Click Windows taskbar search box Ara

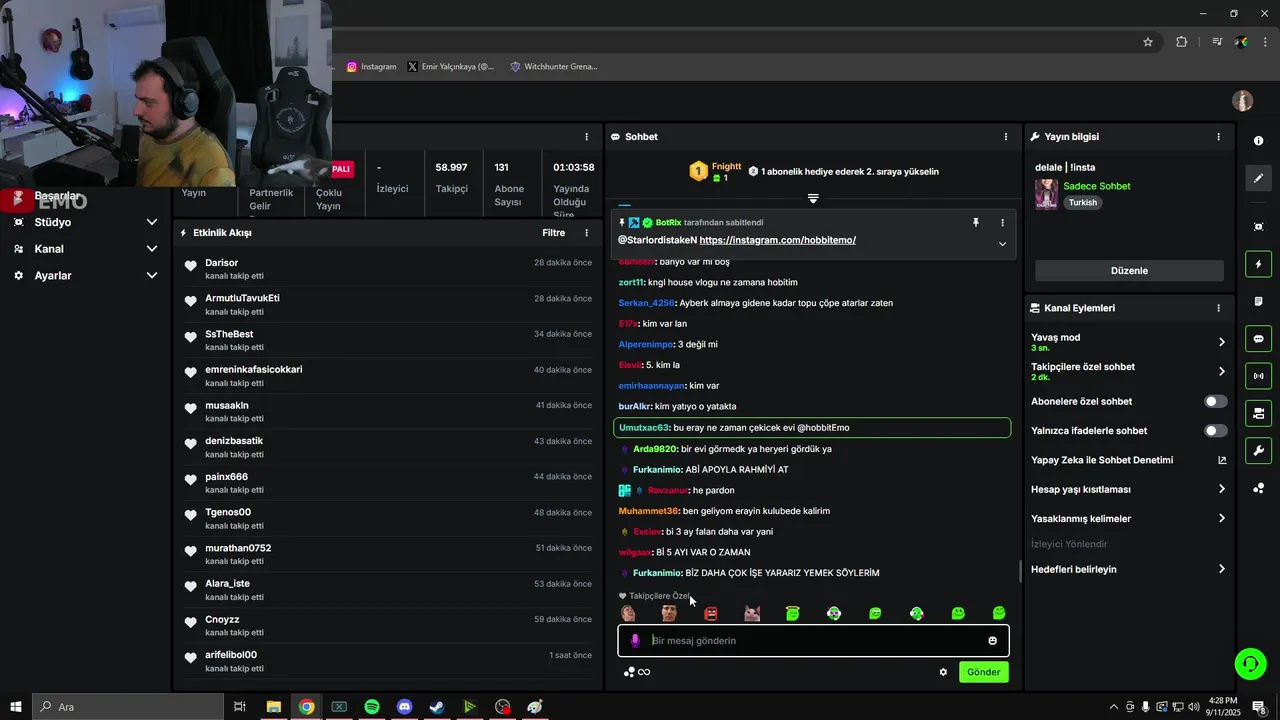point(128,707)
